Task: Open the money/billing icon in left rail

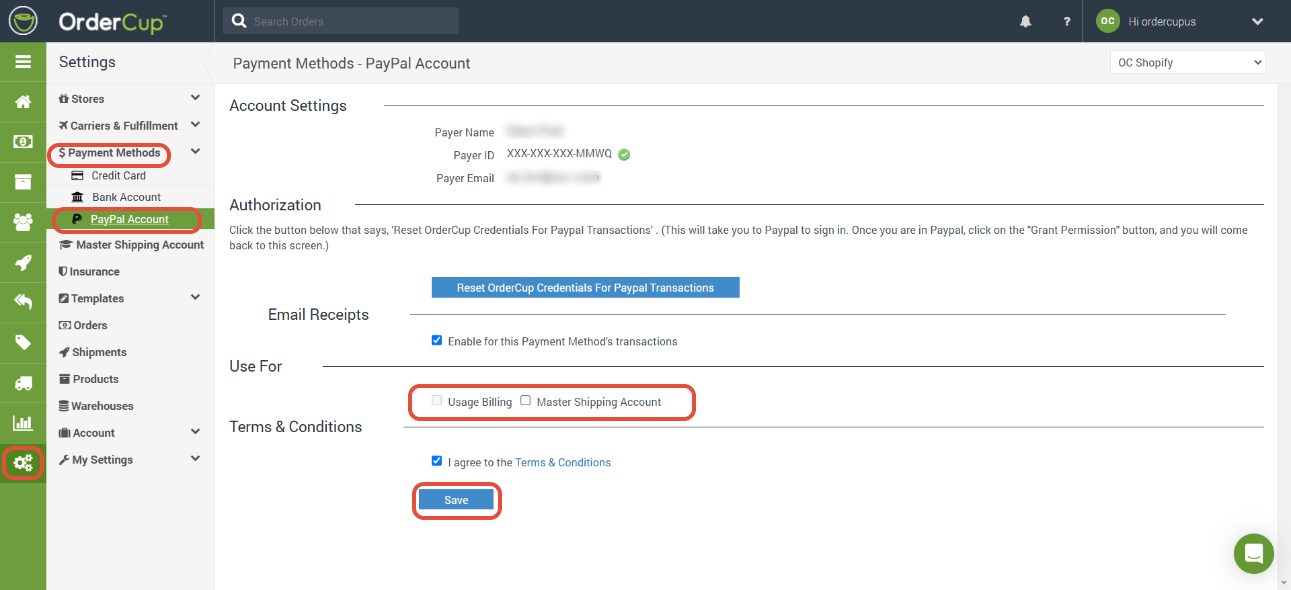Action: (23, 142)
